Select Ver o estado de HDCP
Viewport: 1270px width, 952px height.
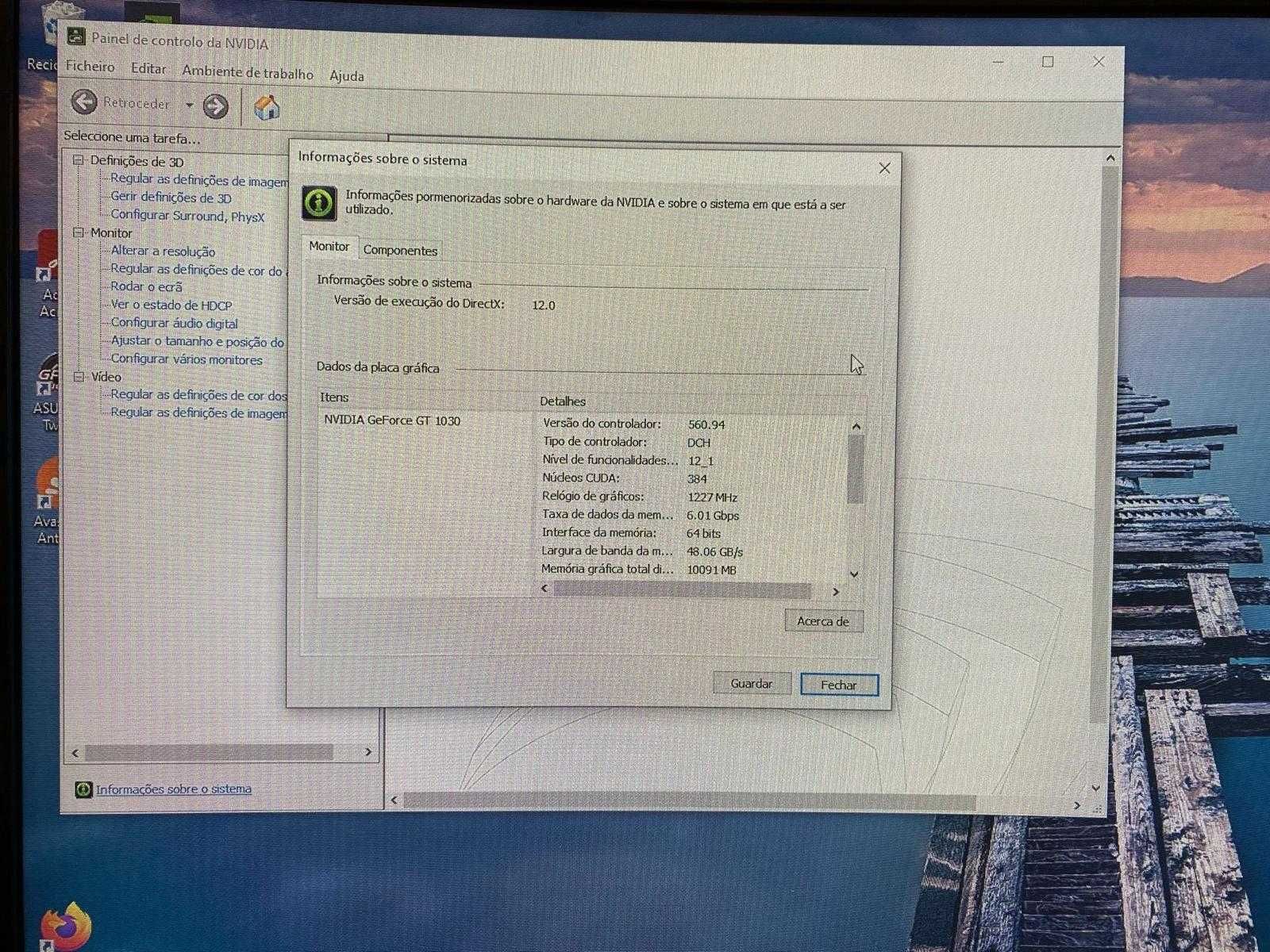click(x=171, y=305)
